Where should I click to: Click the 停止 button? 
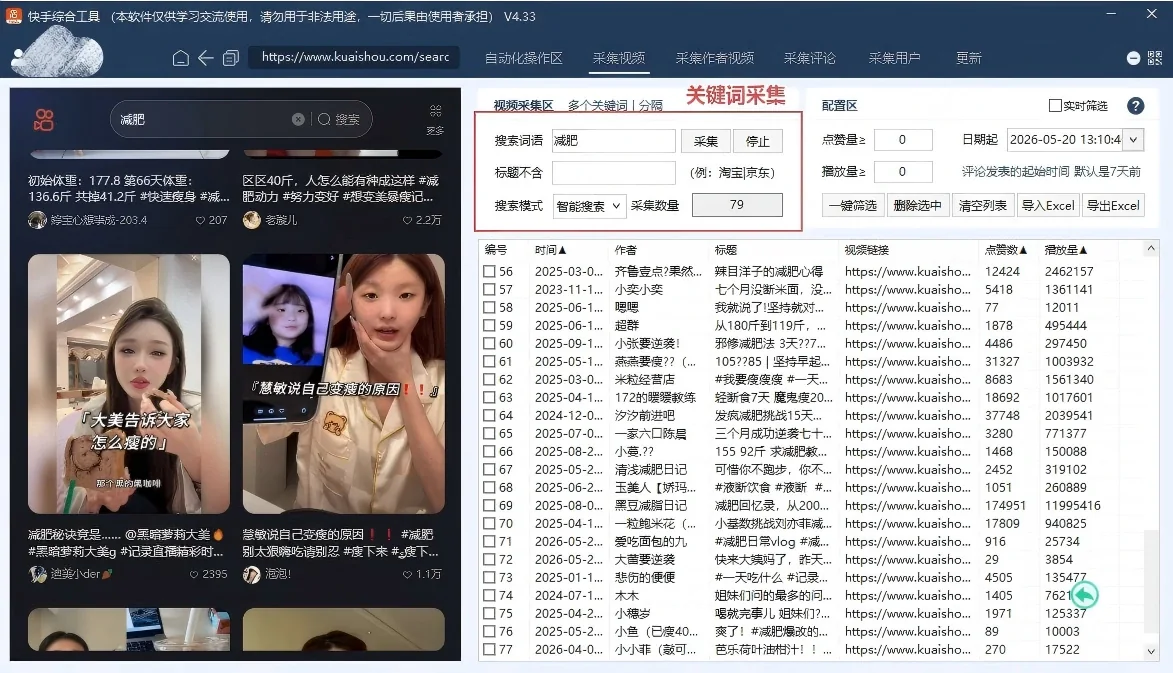point(758,141)
